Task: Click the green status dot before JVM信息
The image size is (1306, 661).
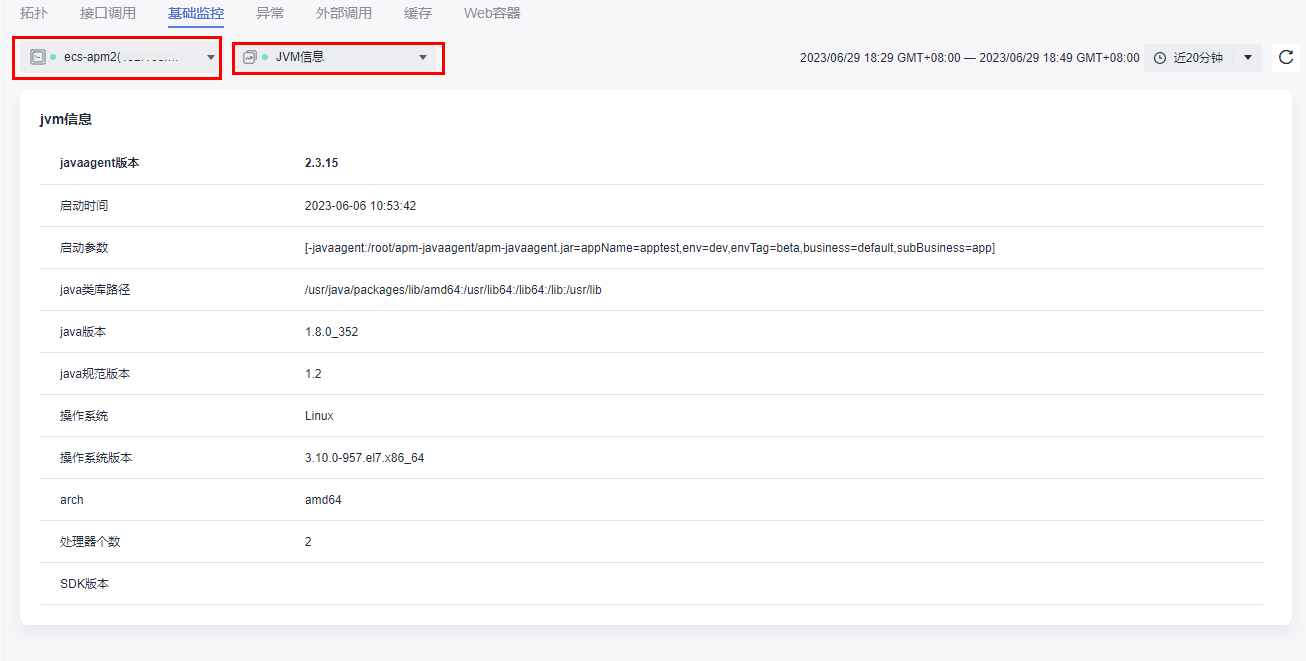Action: [x=265, y=57]
